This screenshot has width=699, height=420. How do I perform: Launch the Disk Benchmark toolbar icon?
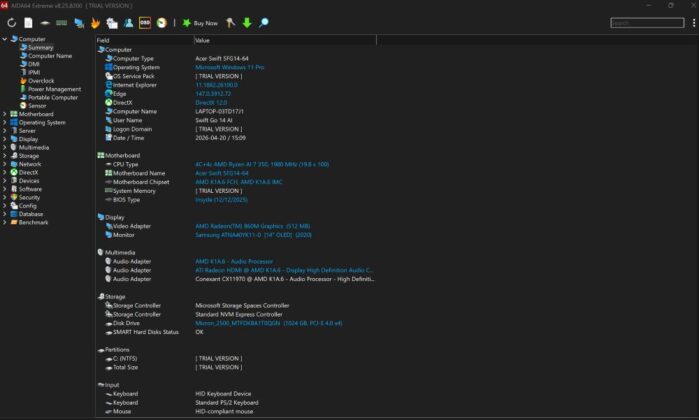tap(45, 23)
